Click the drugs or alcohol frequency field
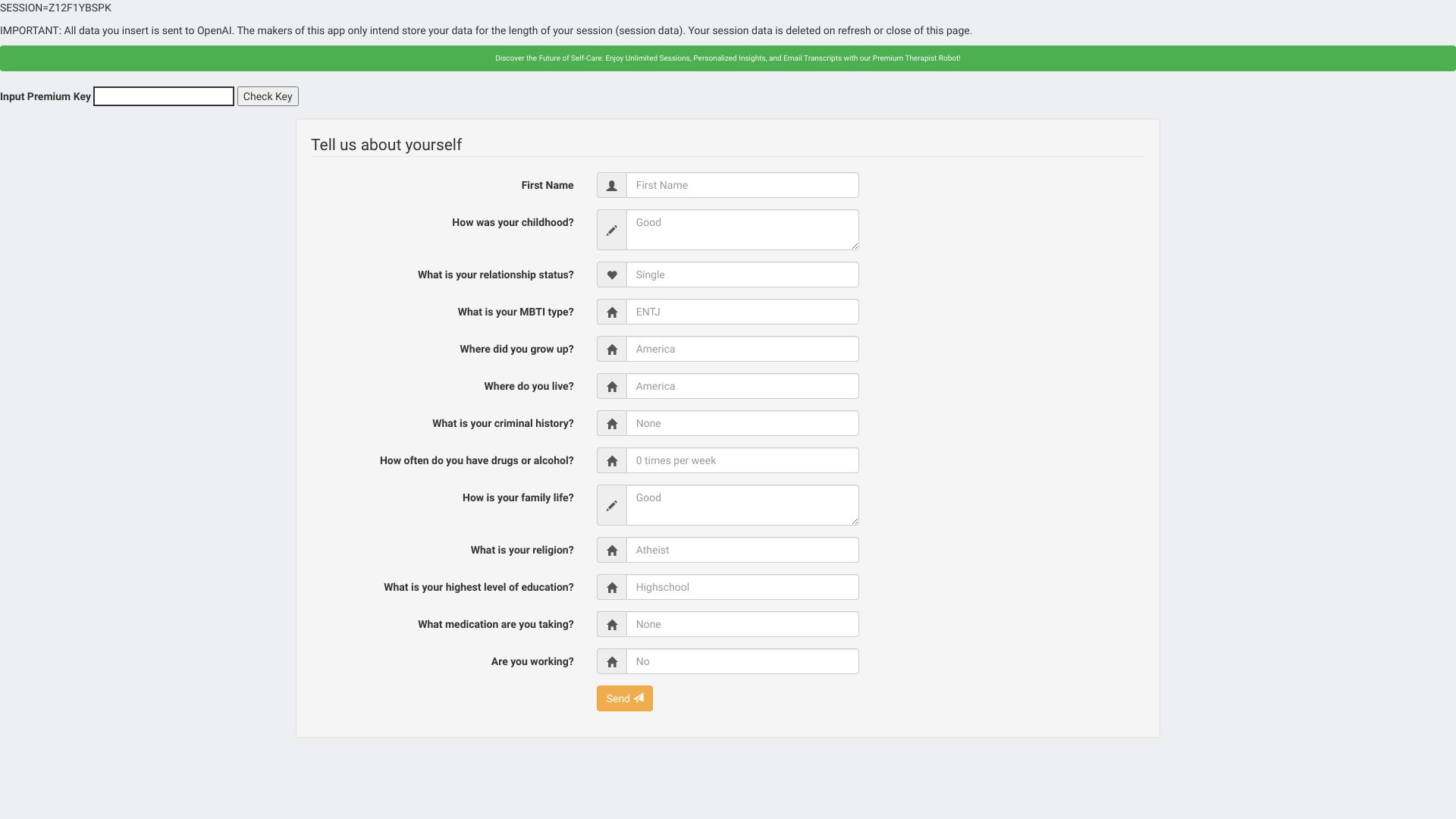1456x819 pixels. click(742, 460)
